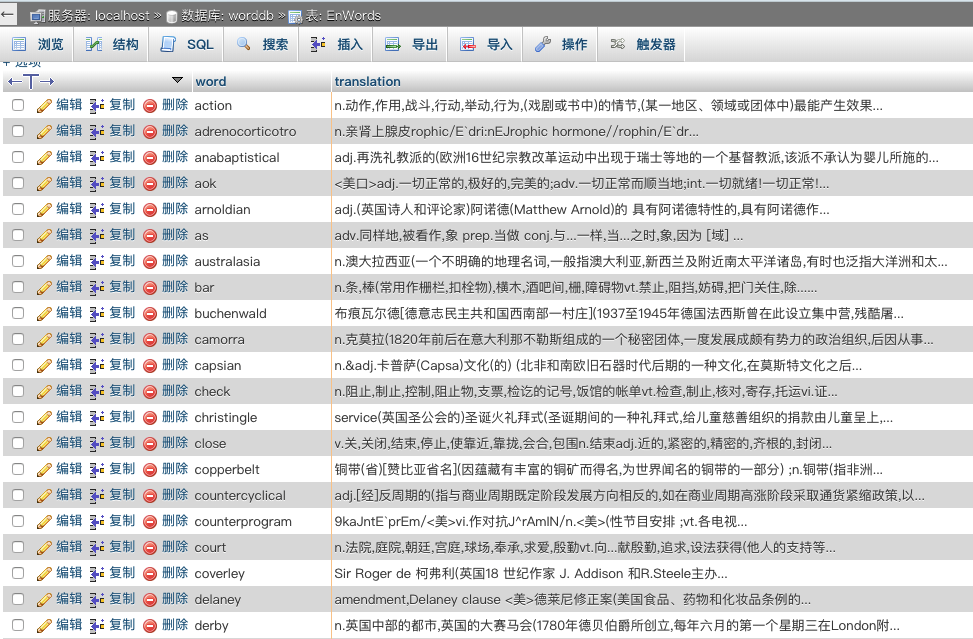Click the copy icon for 'aok' row
Screen dimensions: 973x639
coord(97,183)
